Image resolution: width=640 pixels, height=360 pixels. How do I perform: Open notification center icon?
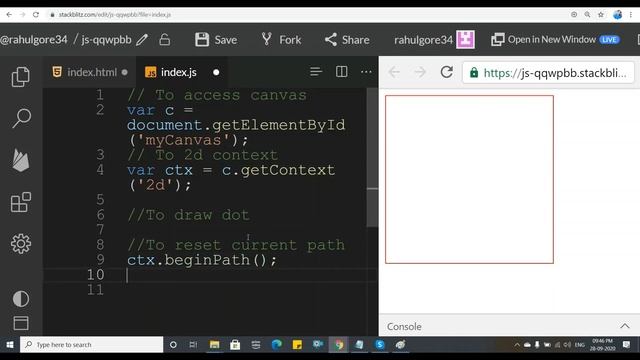point(627,344)
